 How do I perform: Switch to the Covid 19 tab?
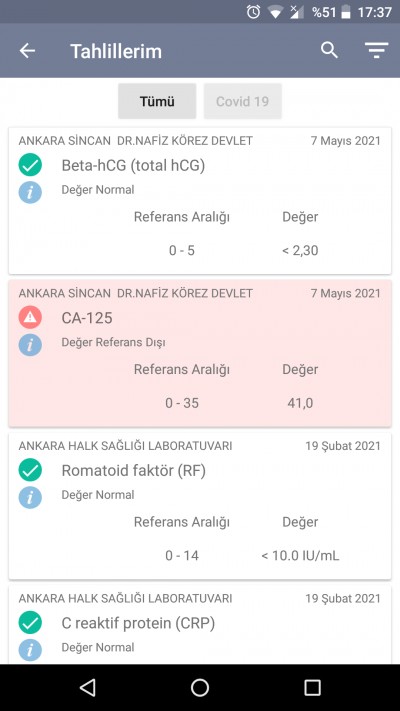point(243,101)
